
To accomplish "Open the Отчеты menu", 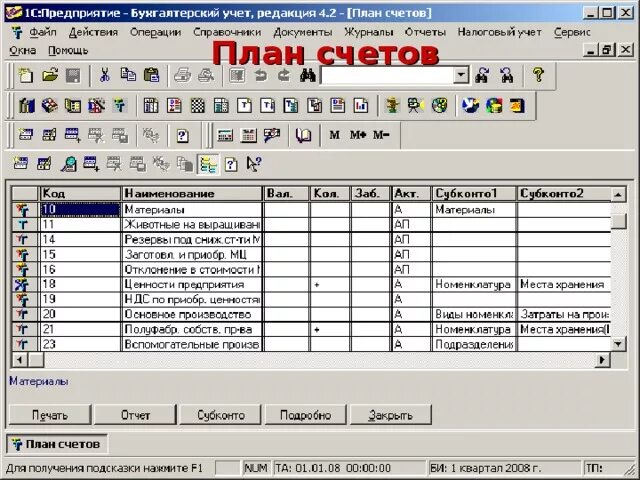I will pos(425,32).
